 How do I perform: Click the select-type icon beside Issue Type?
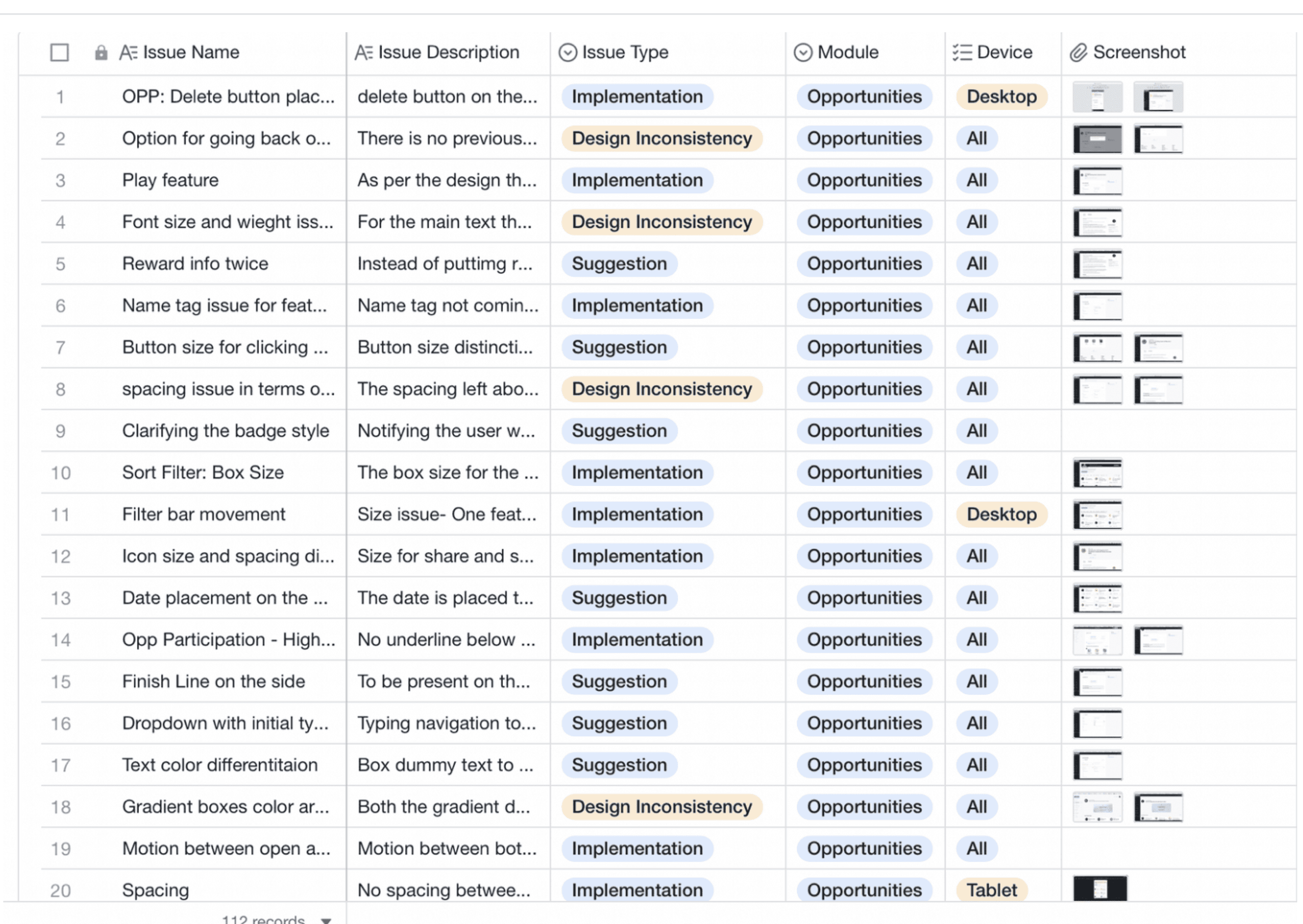click(x=568, y=52)
